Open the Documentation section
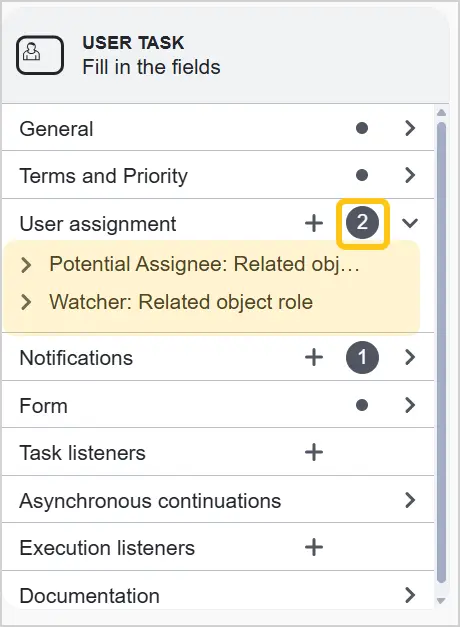Image resolution: width=460 pixels, height=627 pixels. pos(218,595)
